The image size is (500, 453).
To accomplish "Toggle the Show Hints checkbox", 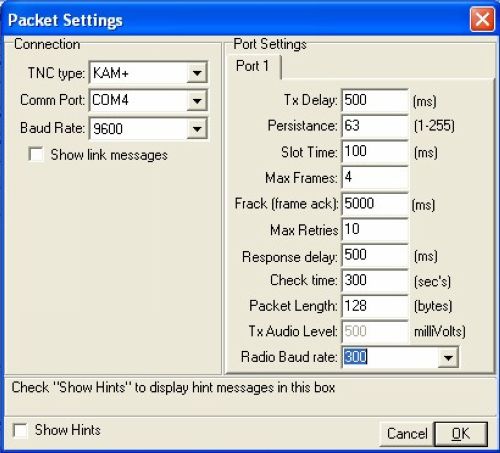I will [20, 430].
